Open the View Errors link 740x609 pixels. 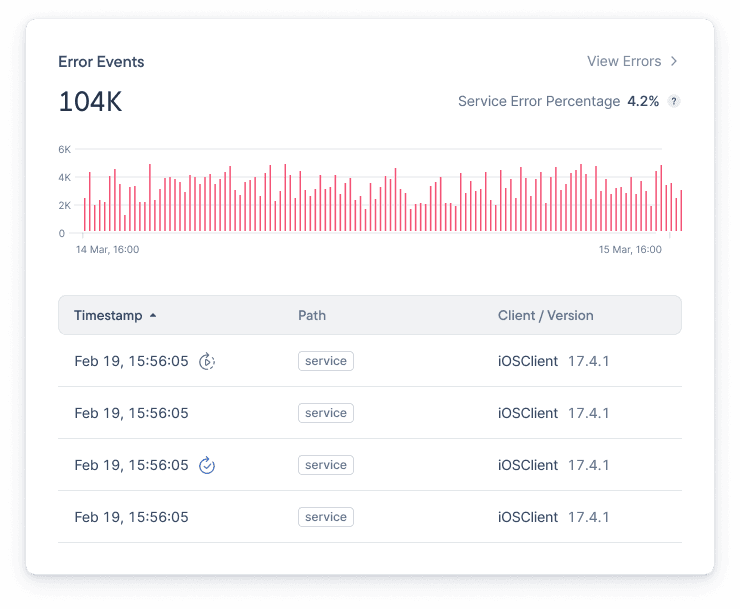coord(624,61)
